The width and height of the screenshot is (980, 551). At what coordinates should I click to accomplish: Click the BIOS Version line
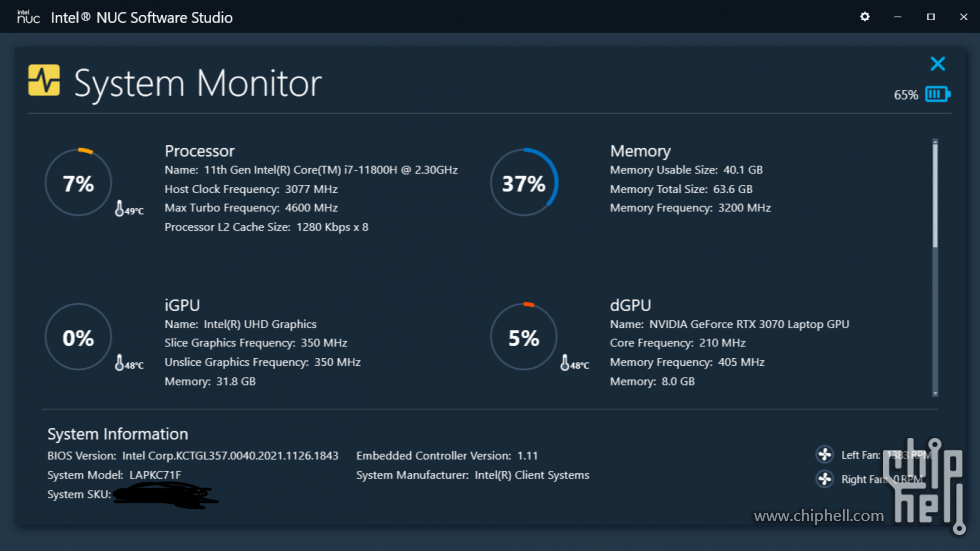click(192, 456)
